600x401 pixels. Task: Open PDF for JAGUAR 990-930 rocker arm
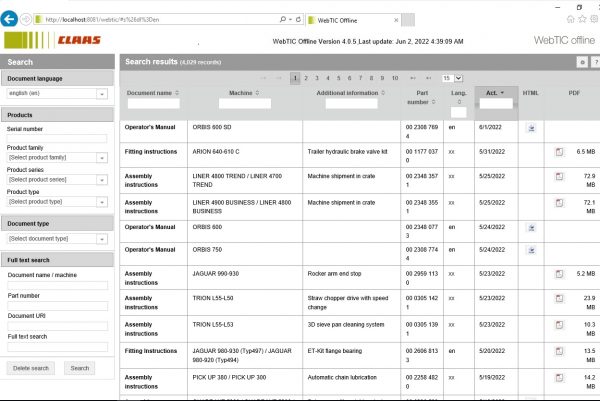(x=559, y=274)
